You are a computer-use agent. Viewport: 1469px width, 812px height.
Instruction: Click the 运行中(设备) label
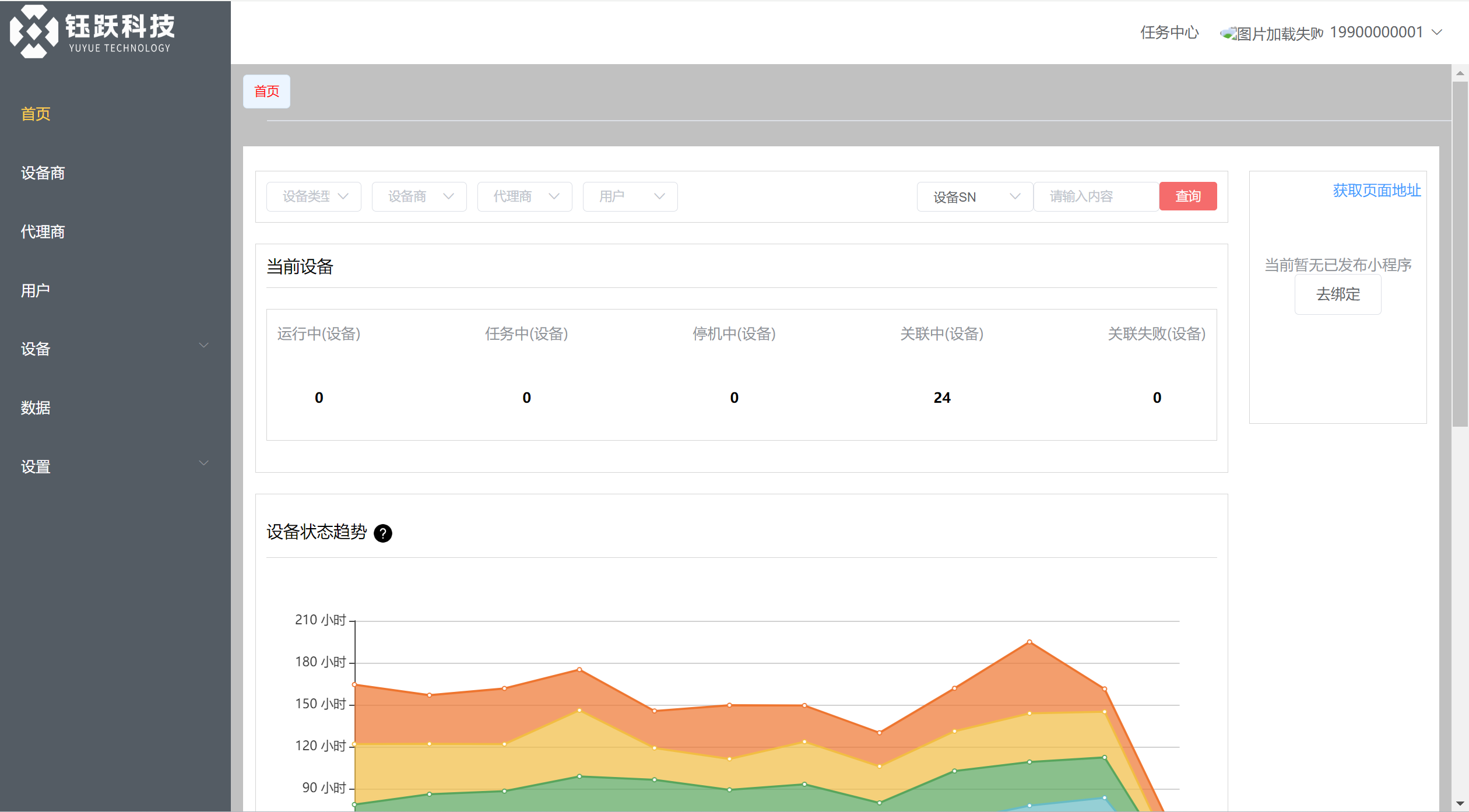[319, 334]
